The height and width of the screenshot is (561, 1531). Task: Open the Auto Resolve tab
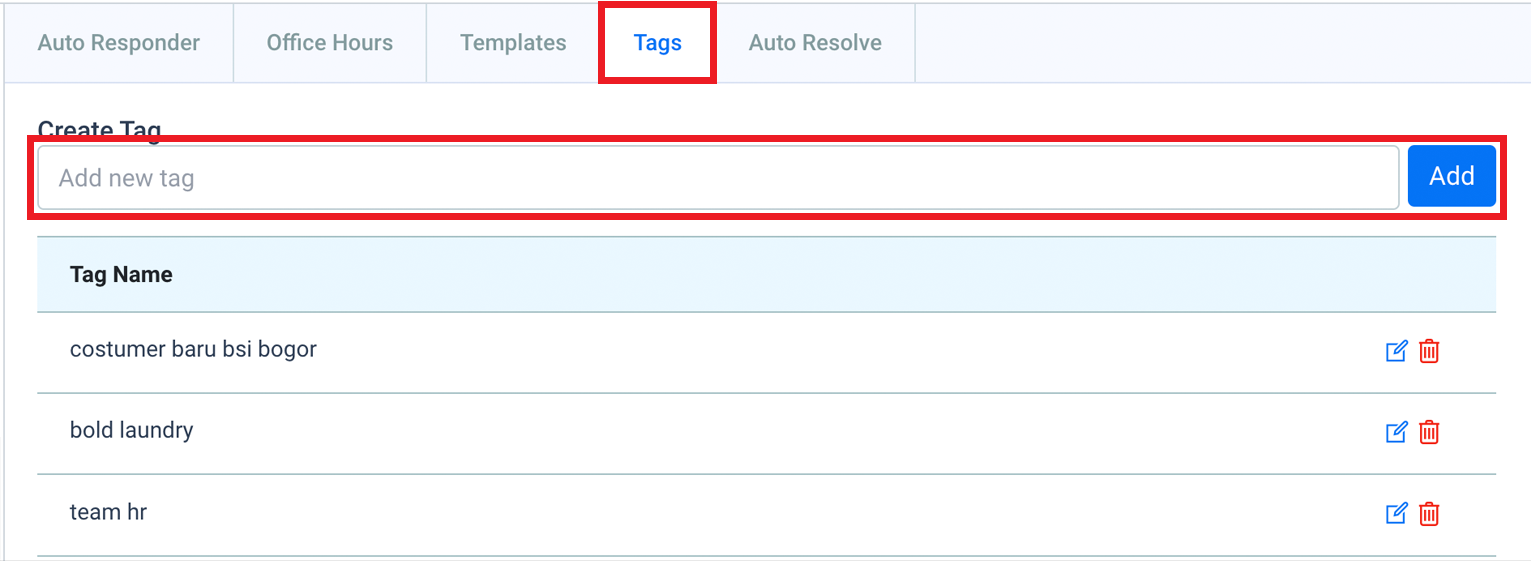(815, 43)
